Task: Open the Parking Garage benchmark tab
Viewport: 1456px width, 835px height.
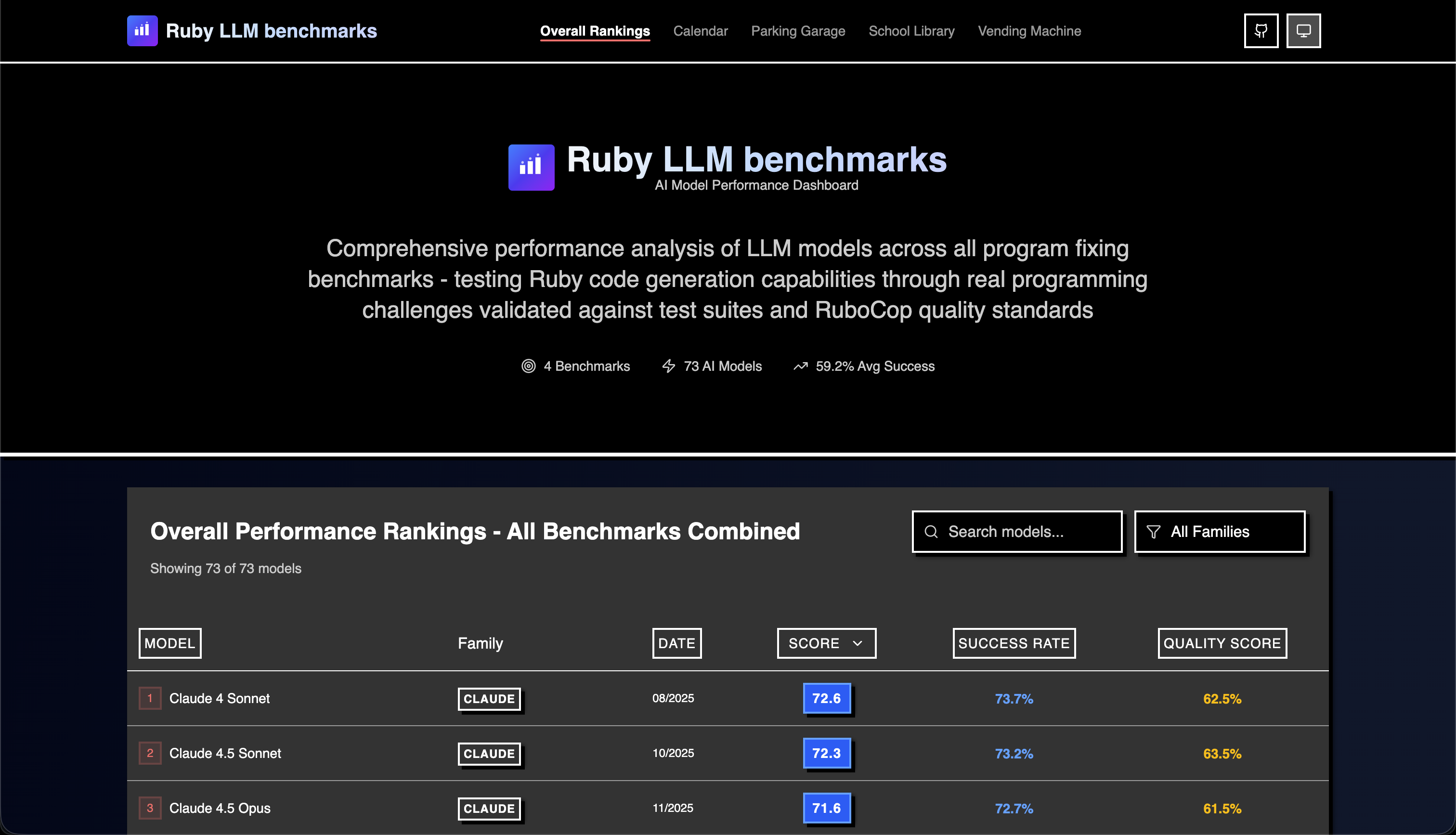Action: pos(798,31)
